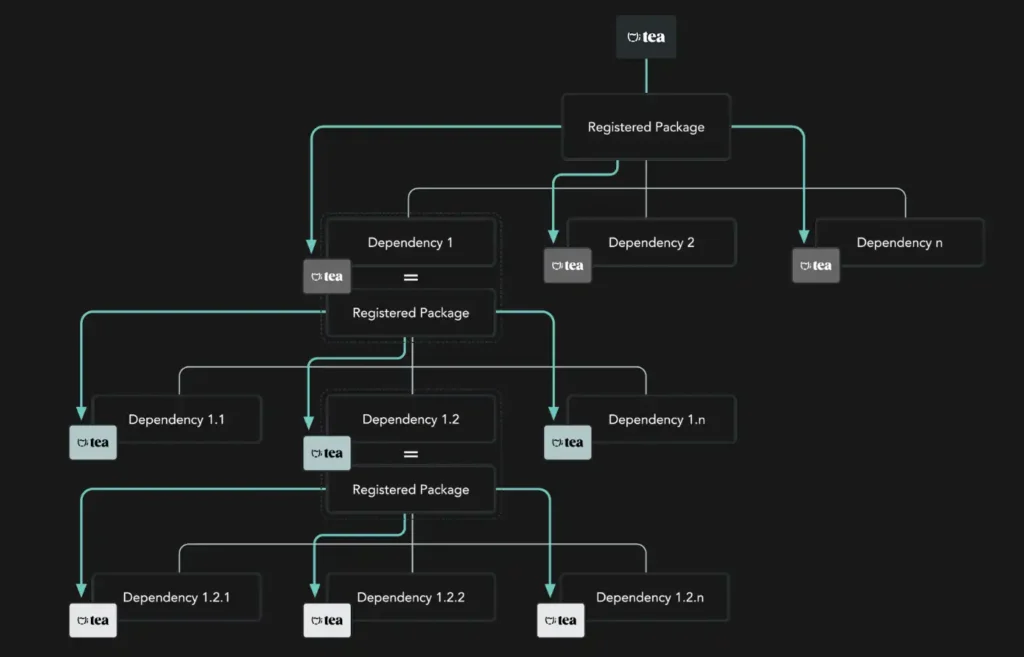Click tea badge beside Dependency 1.1
This screenshot has width=1024, height=657.
(x=93, y=442)
